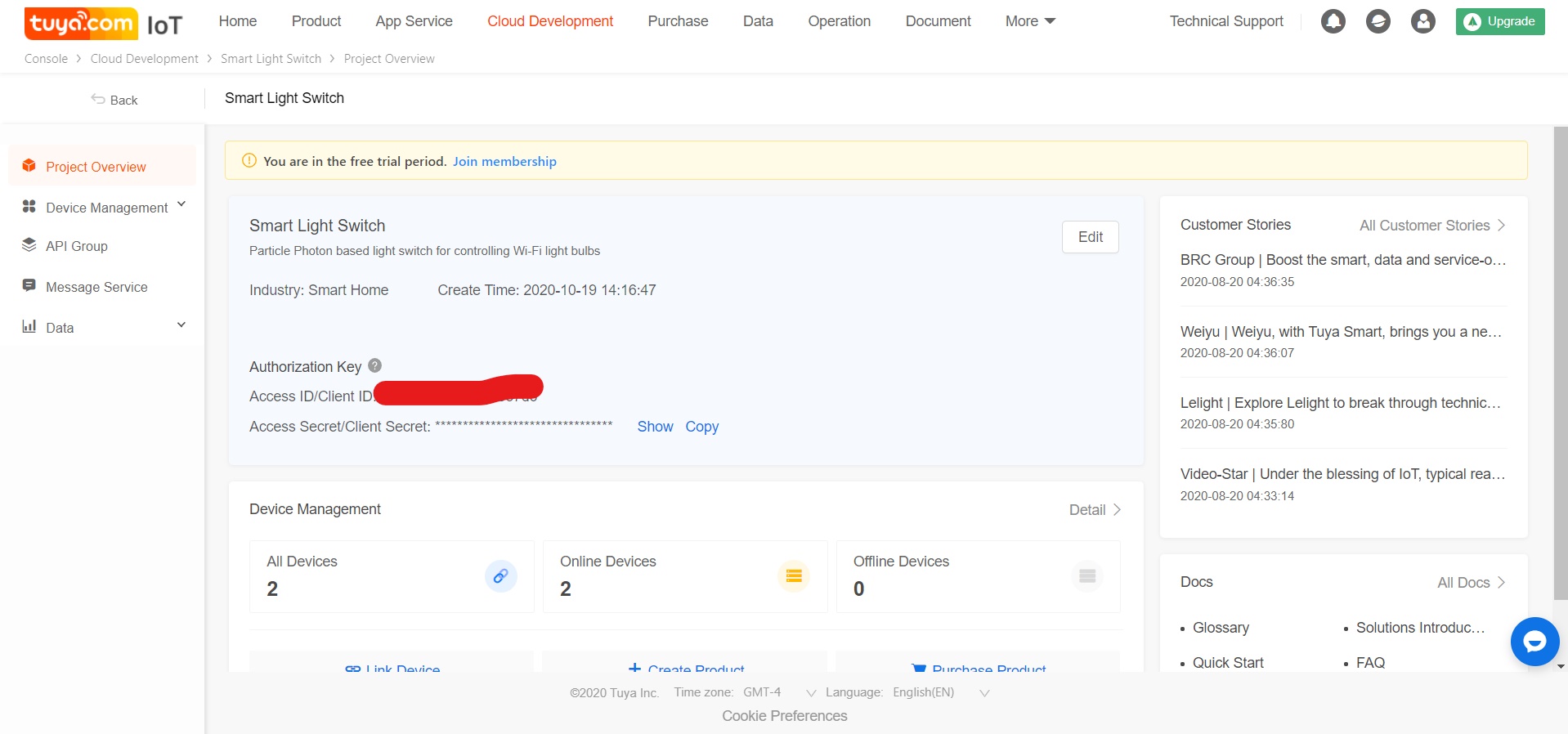Open the Video-Star customer story

point(1342,474)
